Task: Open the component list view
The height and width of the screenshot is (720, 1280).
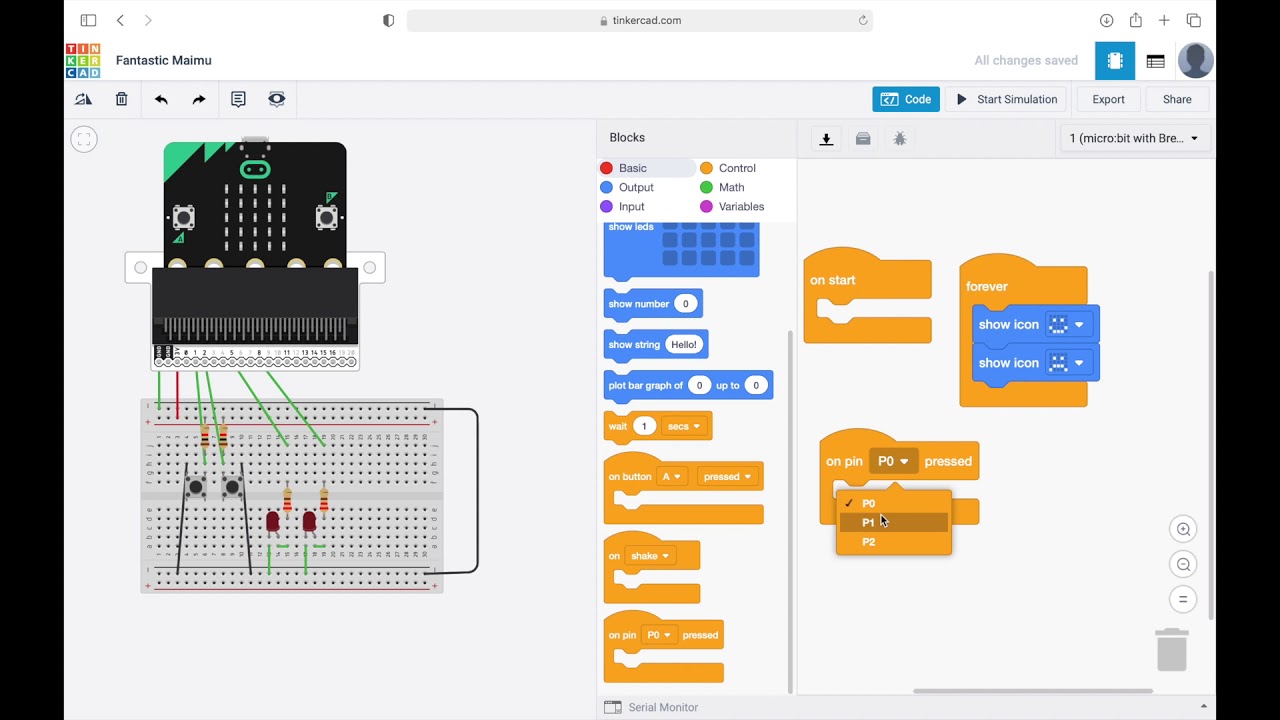Action: coord(1156,61)
